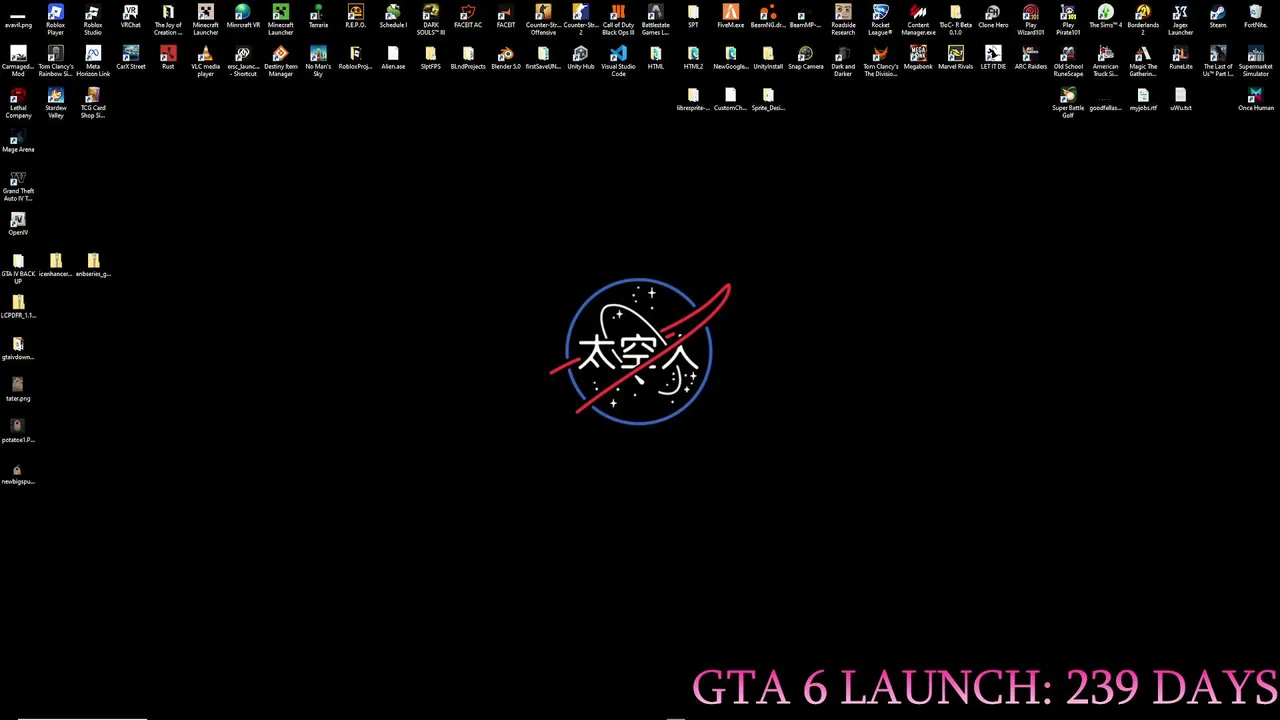Launch the CarX Street shortcut

point(130,59)
